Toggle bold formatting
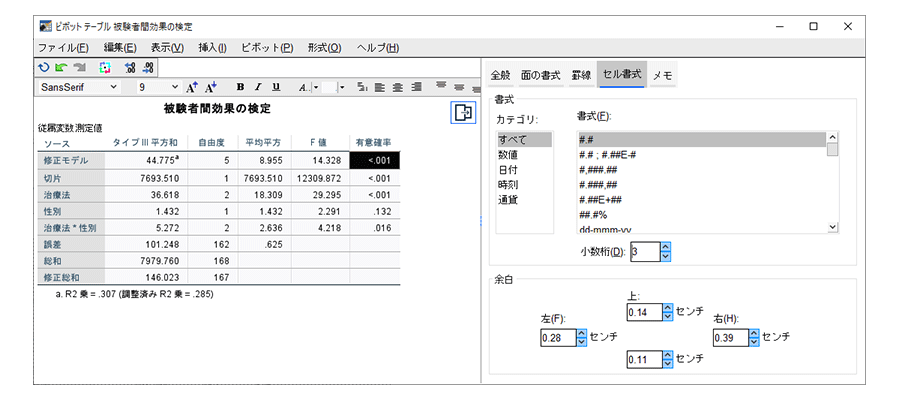The width and height of the screenshot is (900, 400). point(240,87)
